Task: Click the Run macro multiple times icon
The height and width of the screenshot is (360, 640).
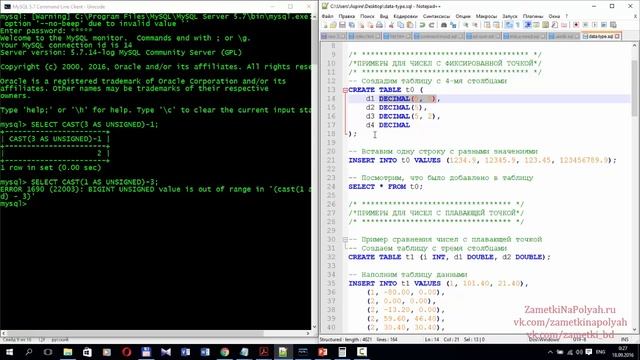Action: [x=604, y=25]
